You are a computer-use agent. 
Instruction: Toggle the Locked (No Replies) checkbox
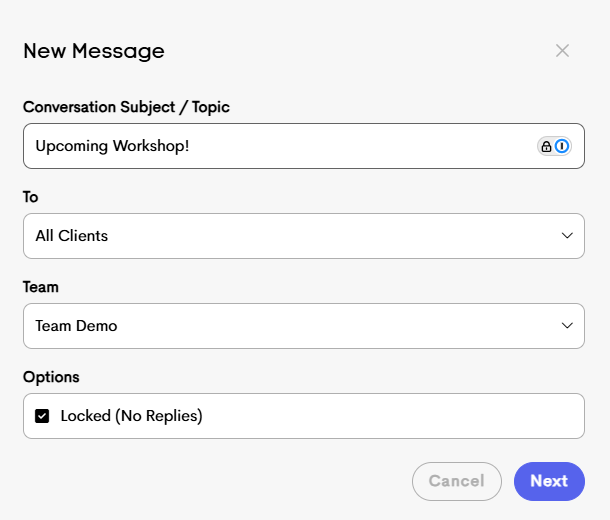(42, 416)
